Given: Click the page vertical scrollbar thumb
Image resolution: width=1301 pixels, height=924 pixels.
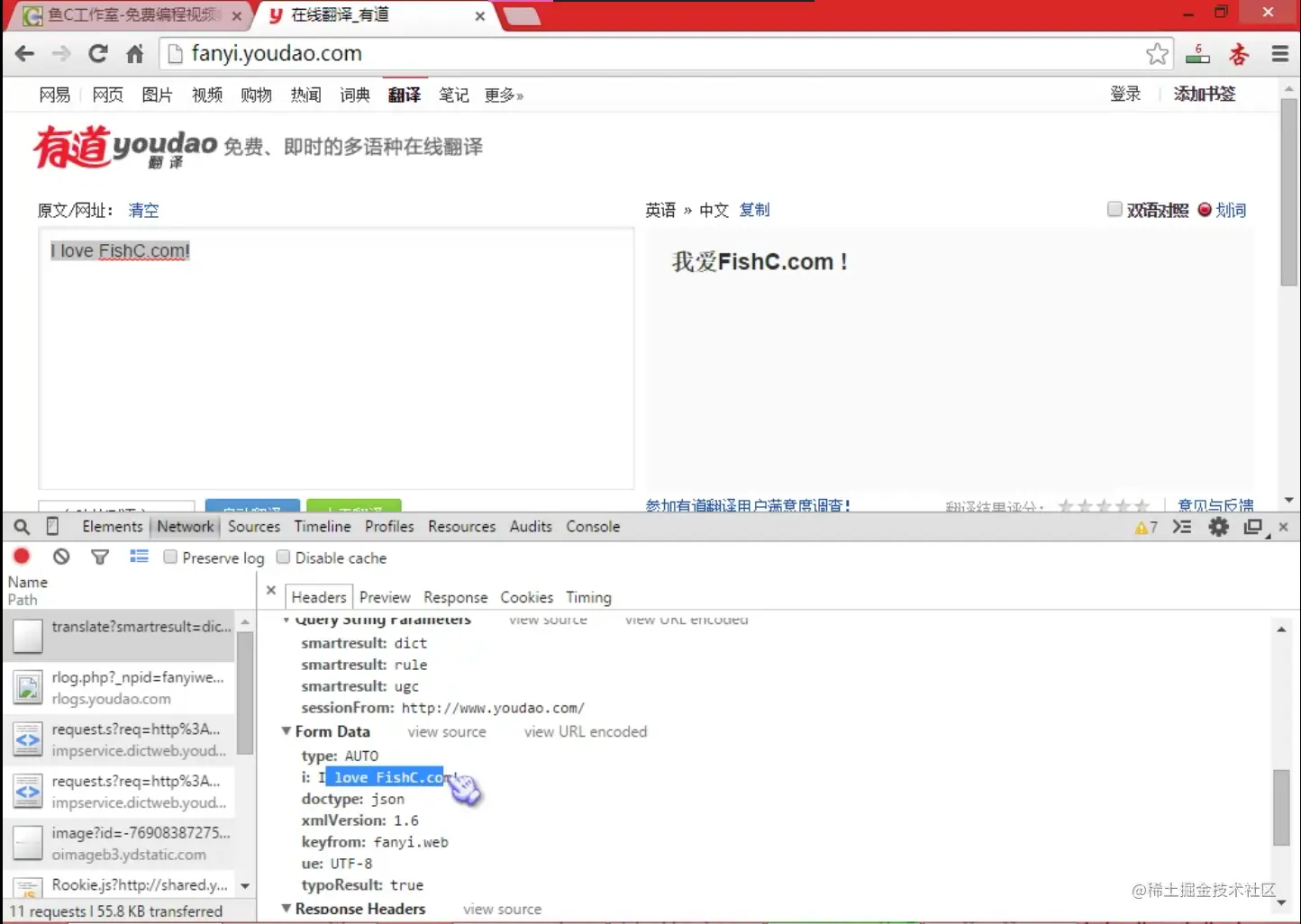Looking at the screenshot, I should [x=1289, y=192].
